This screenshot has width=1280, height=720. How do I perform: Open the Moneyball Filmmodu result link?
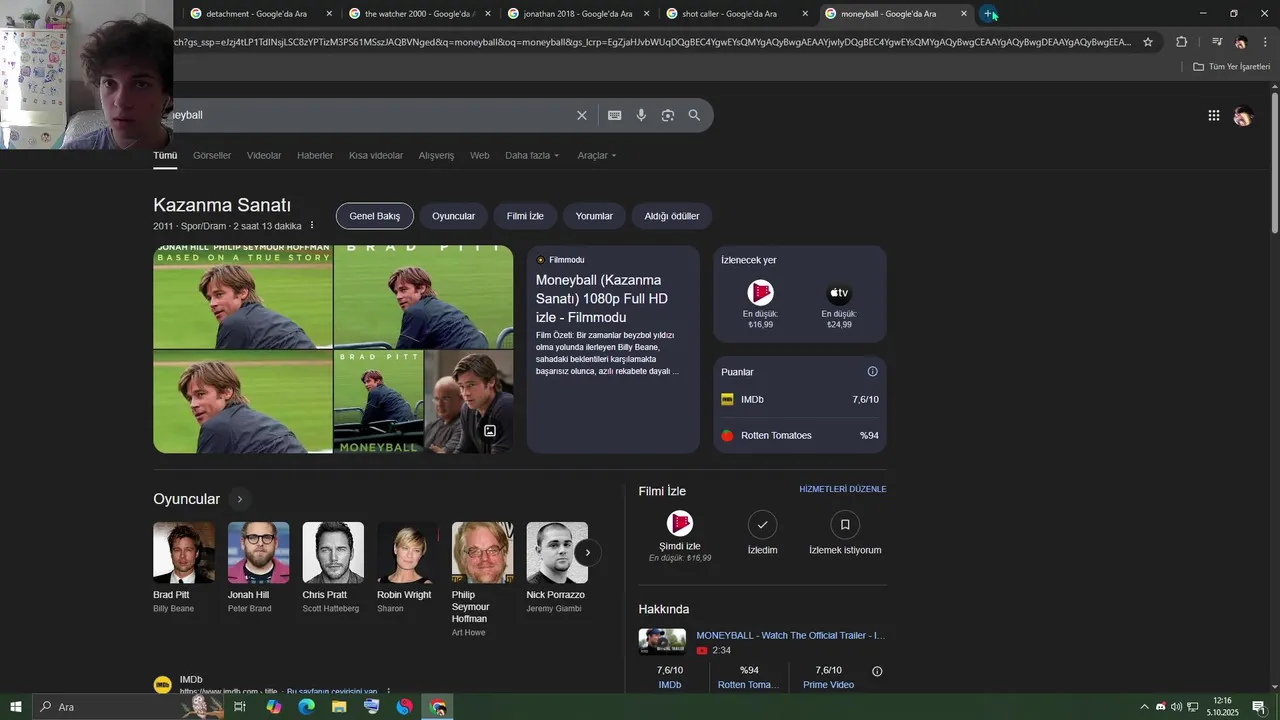(602, 298)
